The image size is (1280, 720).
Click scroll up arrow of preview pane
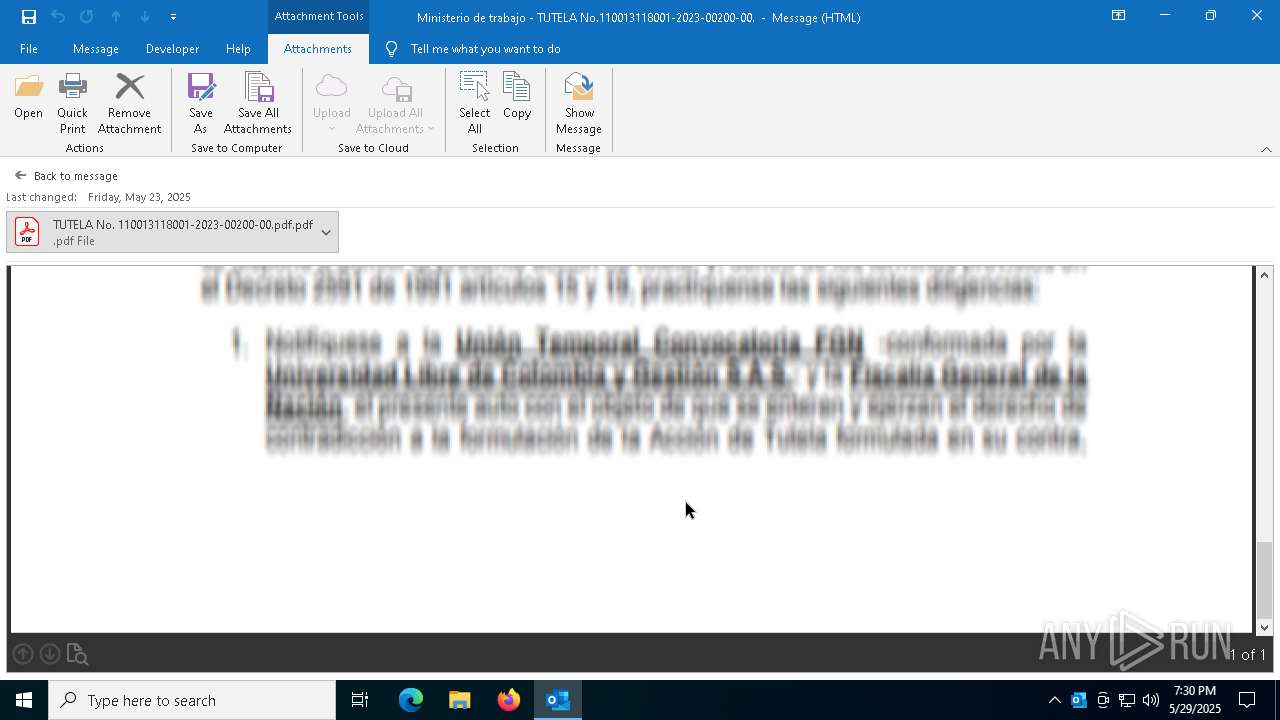click(1265, 275)
